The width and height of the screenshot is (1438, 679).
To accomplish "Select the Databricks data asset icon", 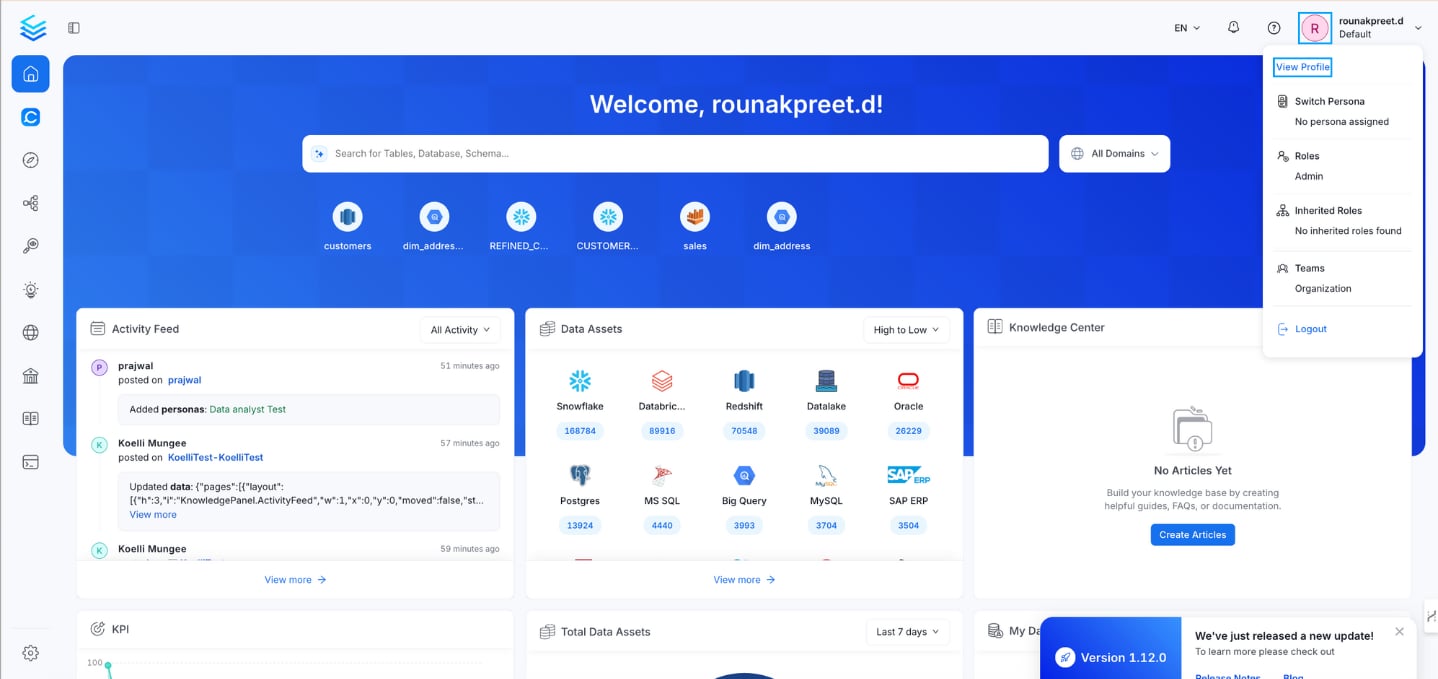I will 662,381.
